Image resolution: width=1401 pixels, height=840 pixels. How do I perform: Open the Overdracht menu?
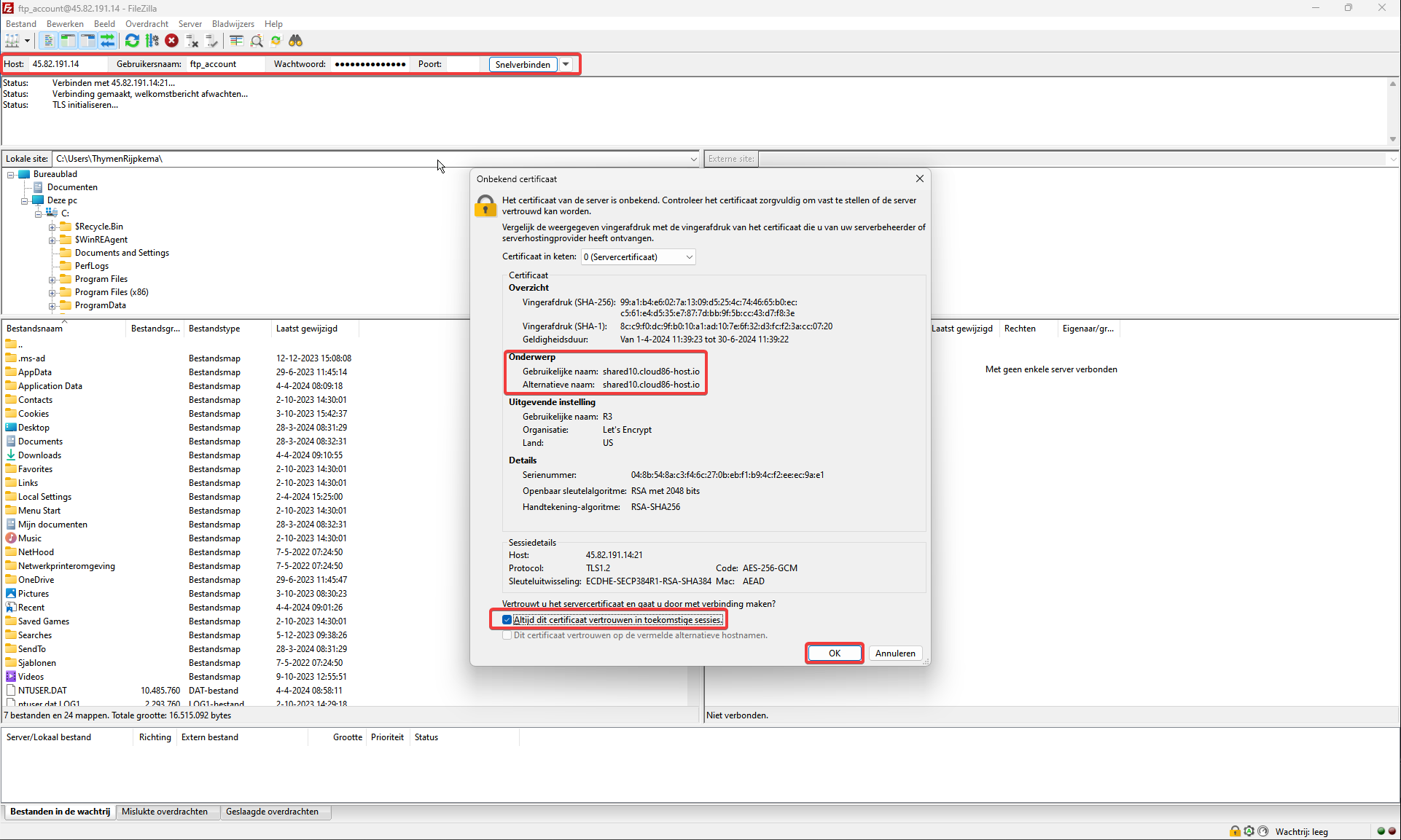(x=147, y=24)
